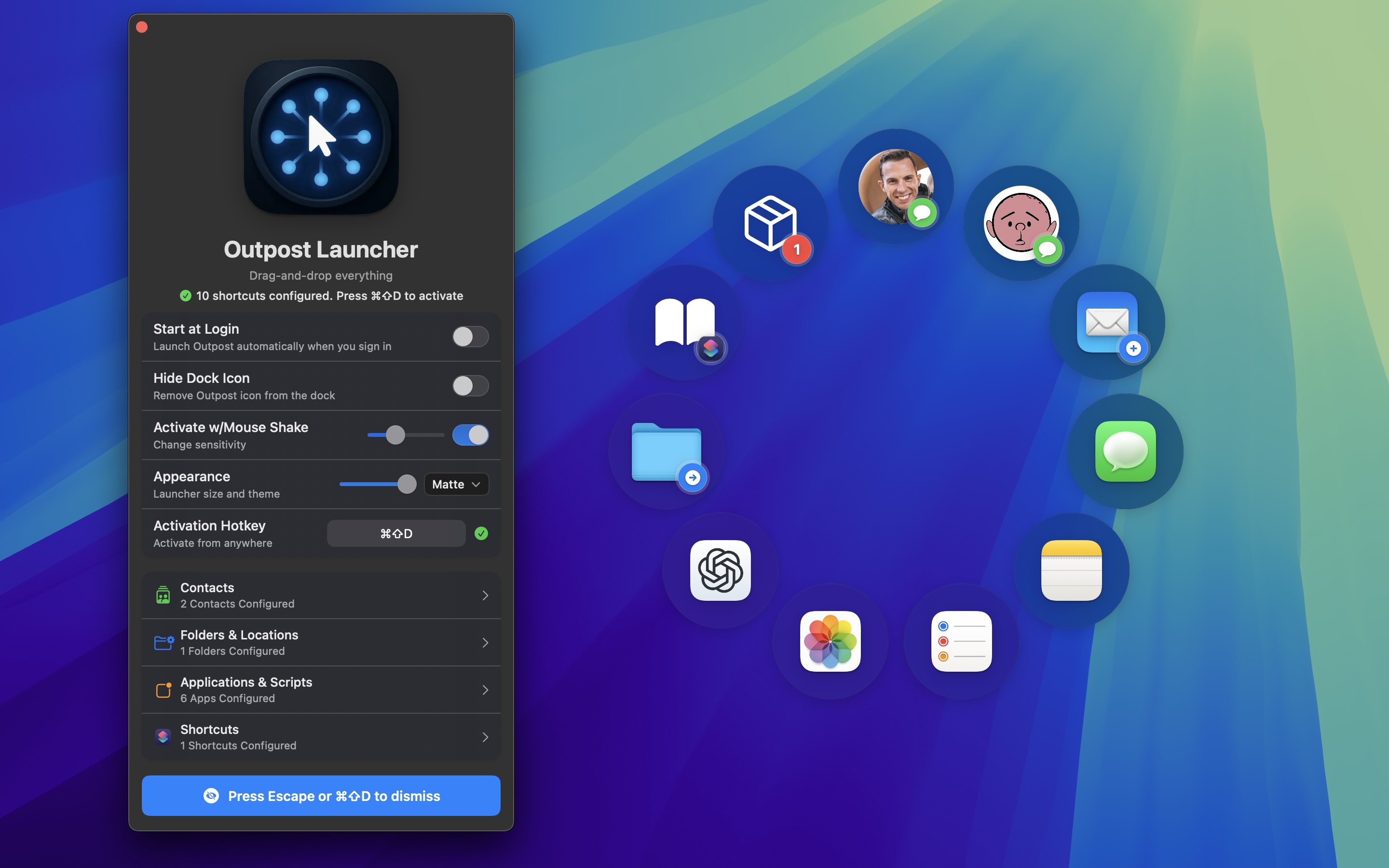Launch Messages from the ring
1389x868 pixels.
pyautogui.click(x=1126, y=451)
